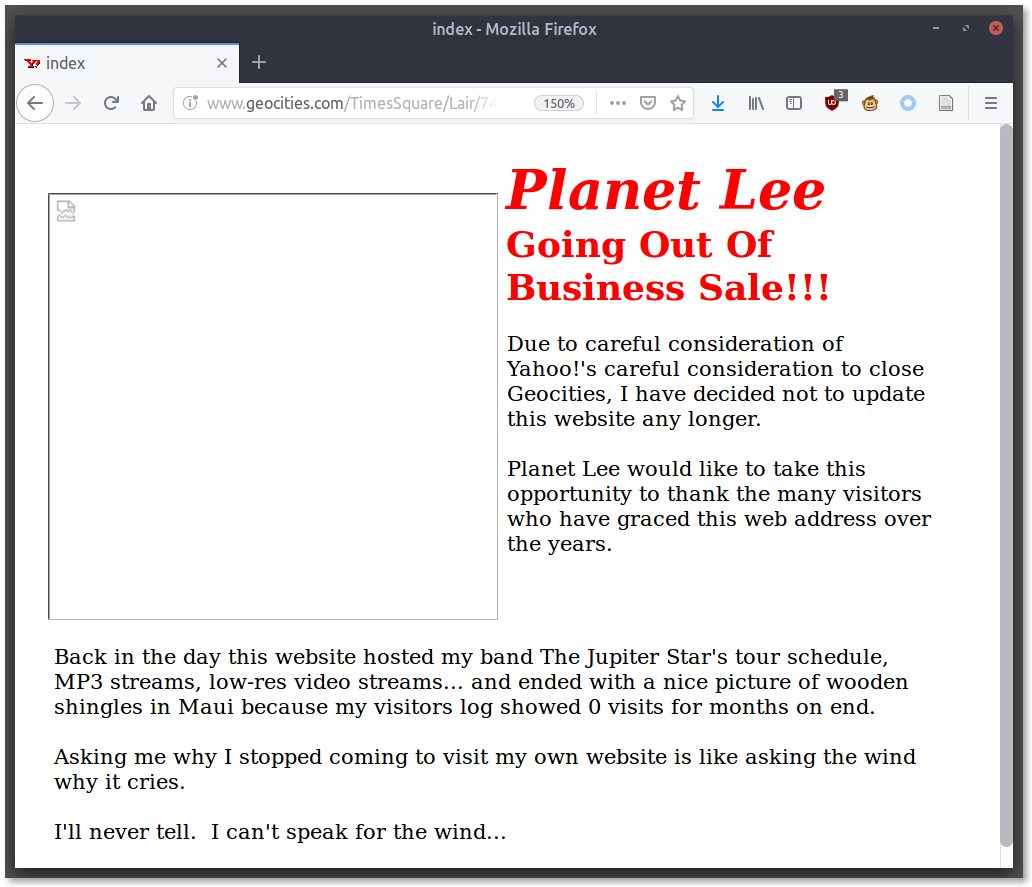The height and width of the screenshot is (887, 1032).
Task: Open the Library bookmarks and history icon
Action: [756, 103]
